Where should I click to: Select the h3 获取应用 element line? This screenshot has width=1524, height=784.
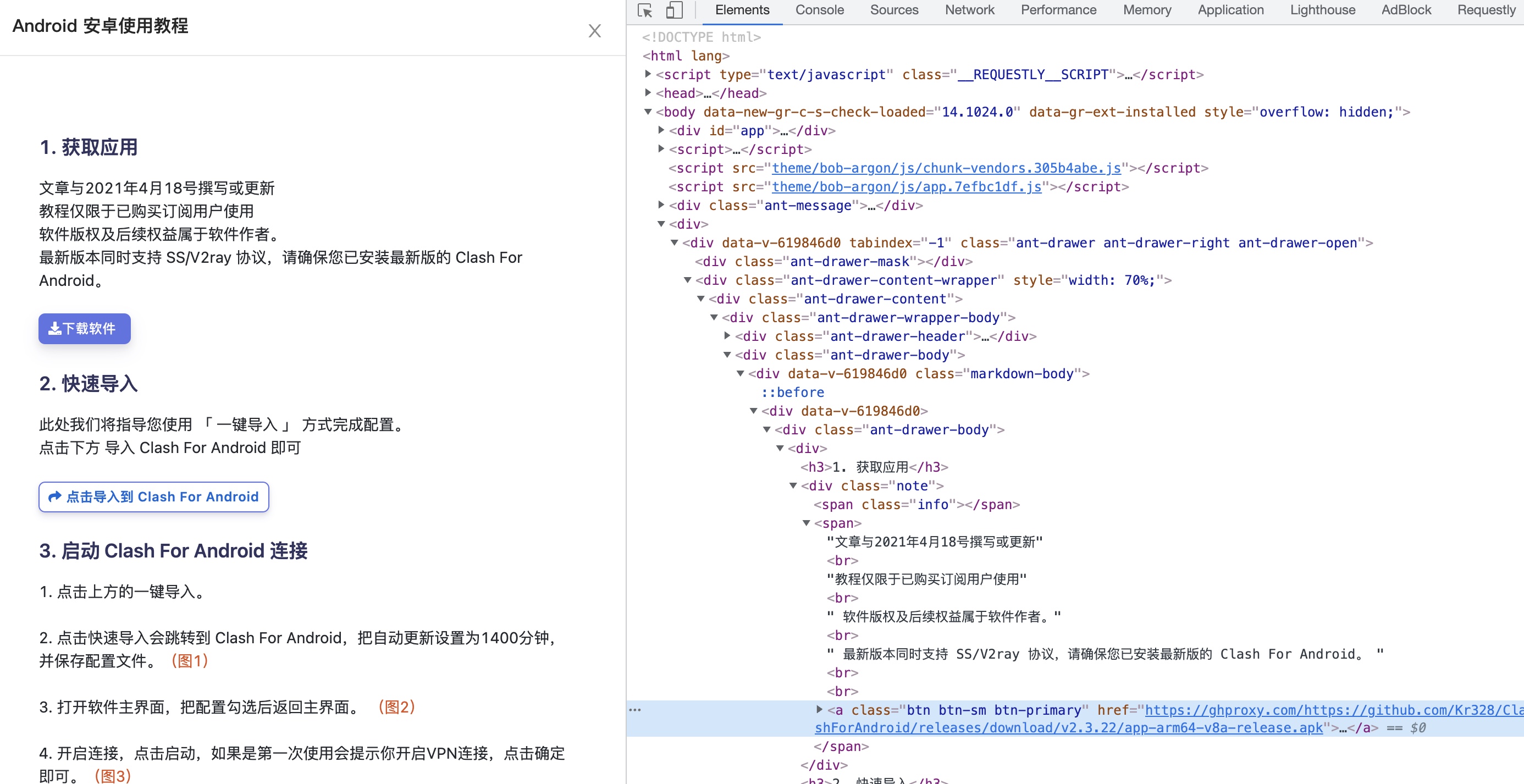pyautogui.click(x=874, y=467)
